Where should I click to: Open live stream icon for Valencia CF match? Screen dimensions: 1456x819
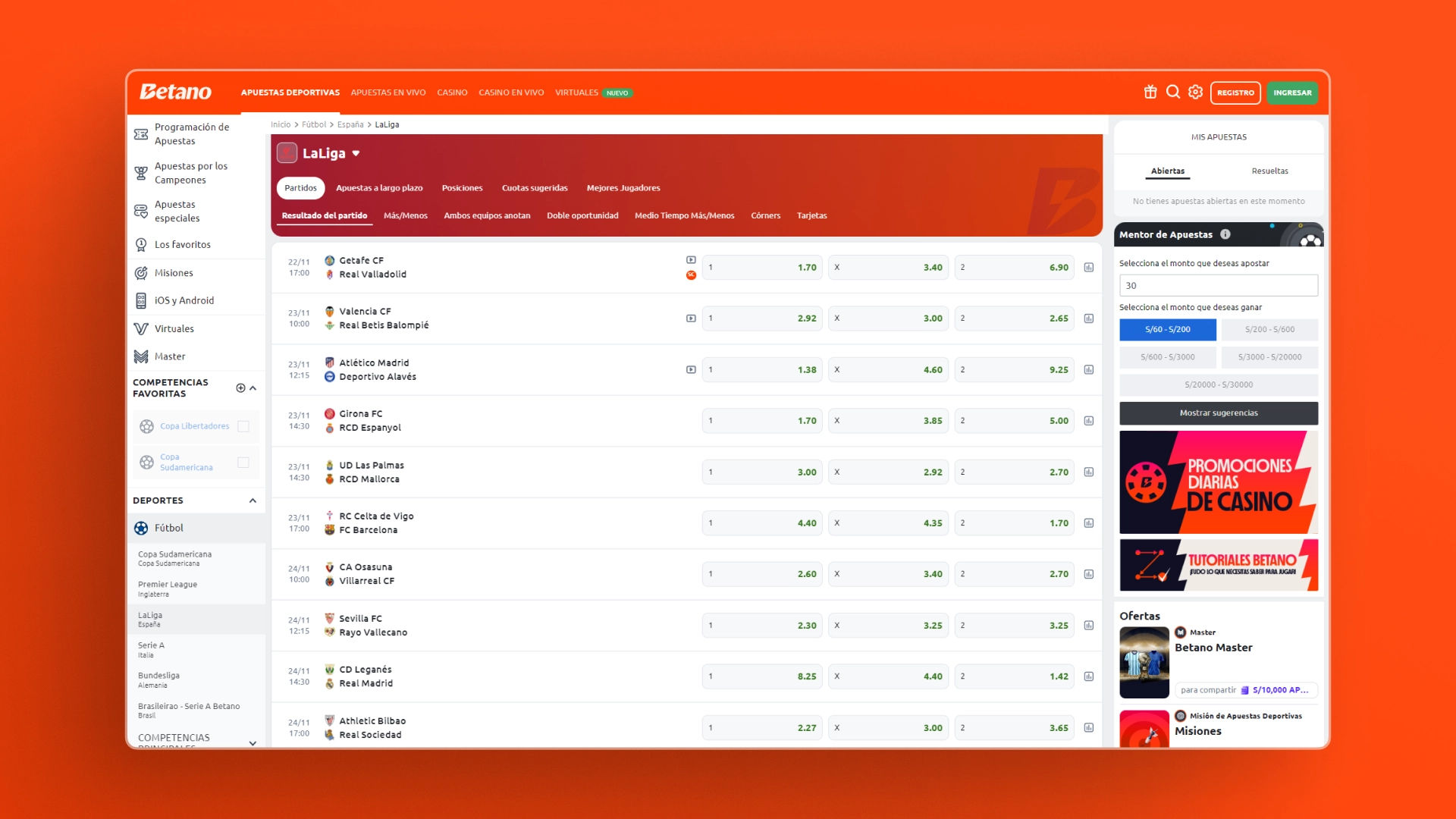[691, 318]
